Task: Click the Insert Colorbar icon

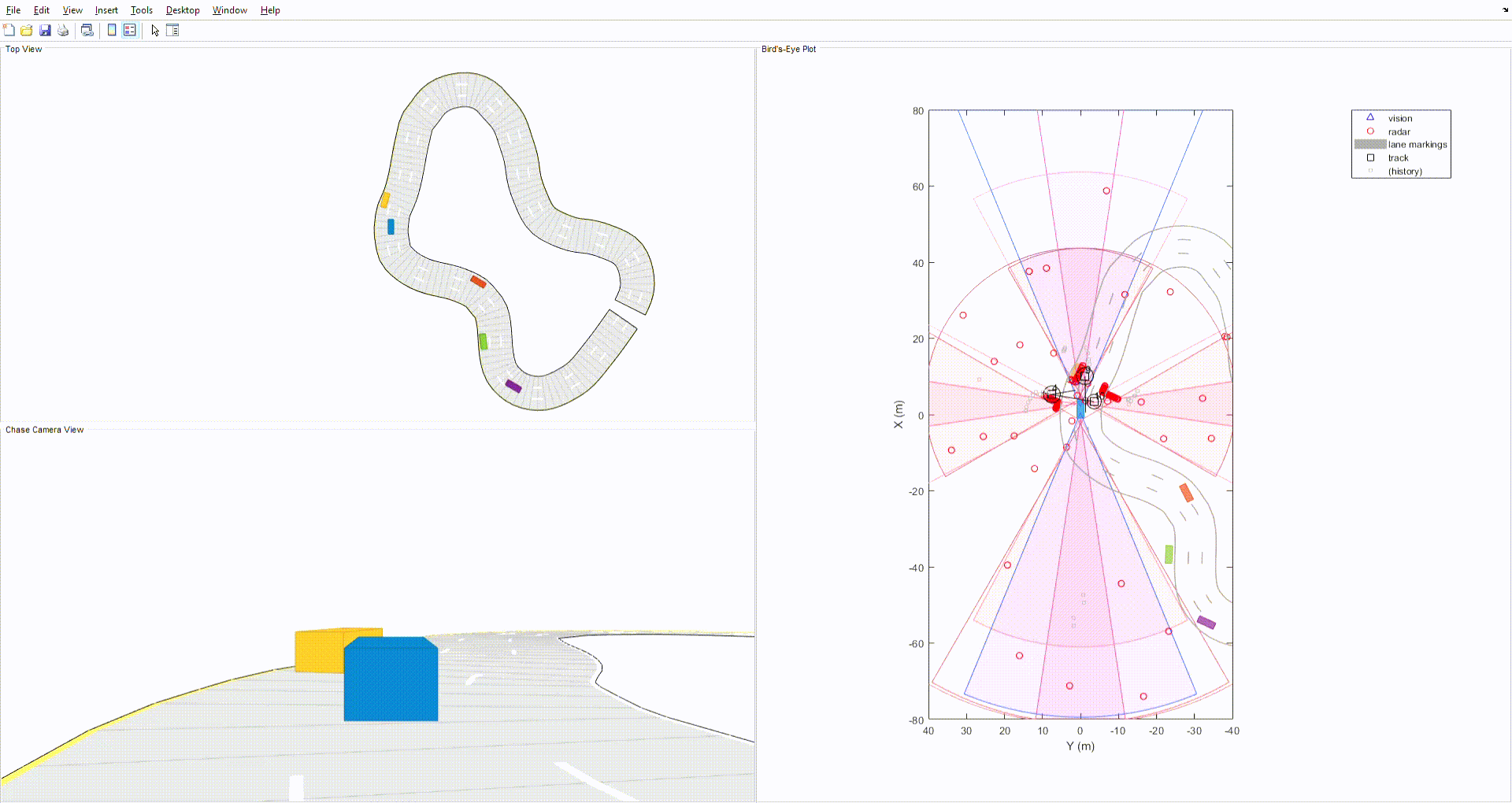Action: (112, 30)
